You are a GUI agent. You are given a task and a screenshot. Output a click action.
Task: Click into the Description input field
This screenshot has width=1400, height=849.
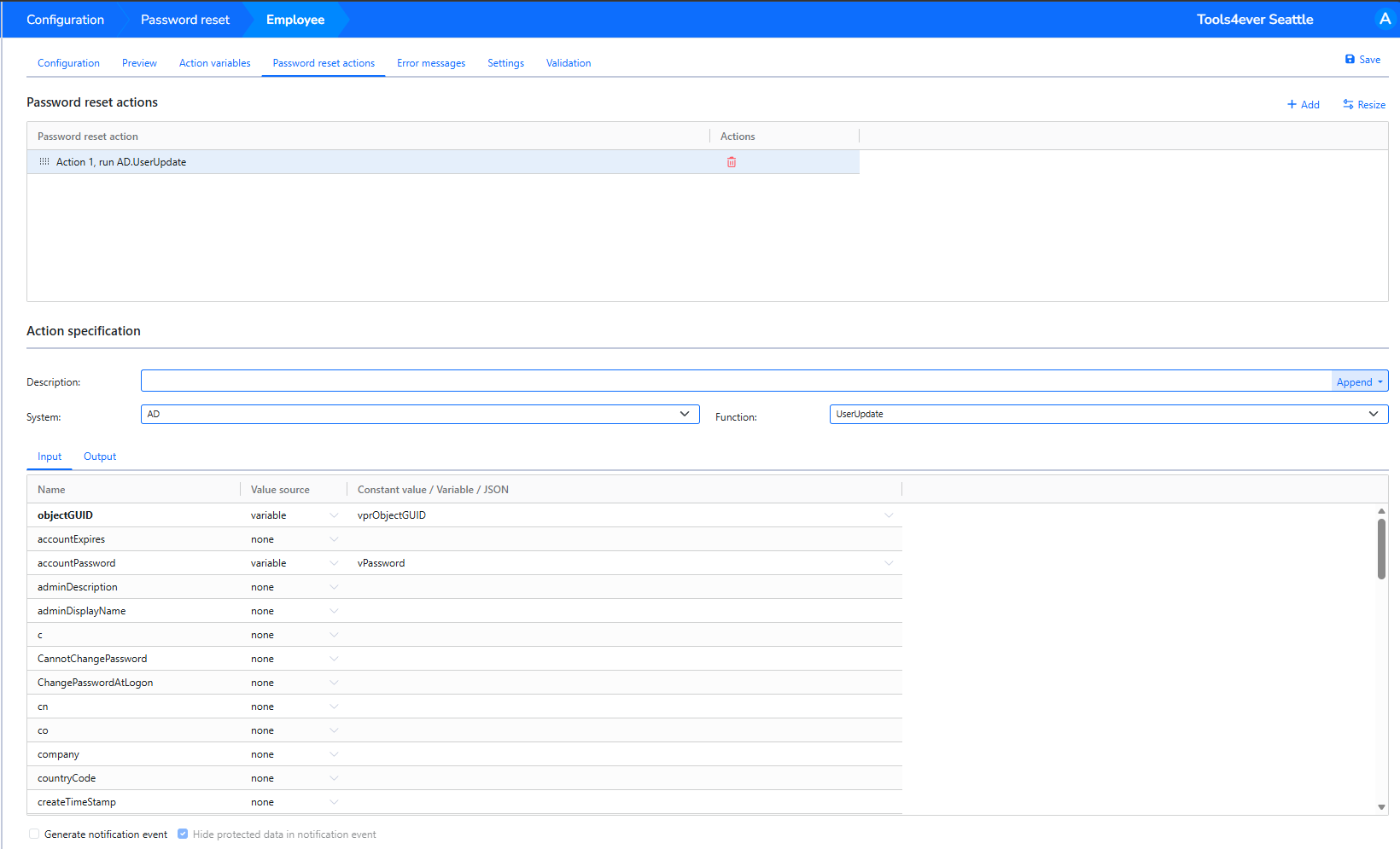tap(736, 381)
